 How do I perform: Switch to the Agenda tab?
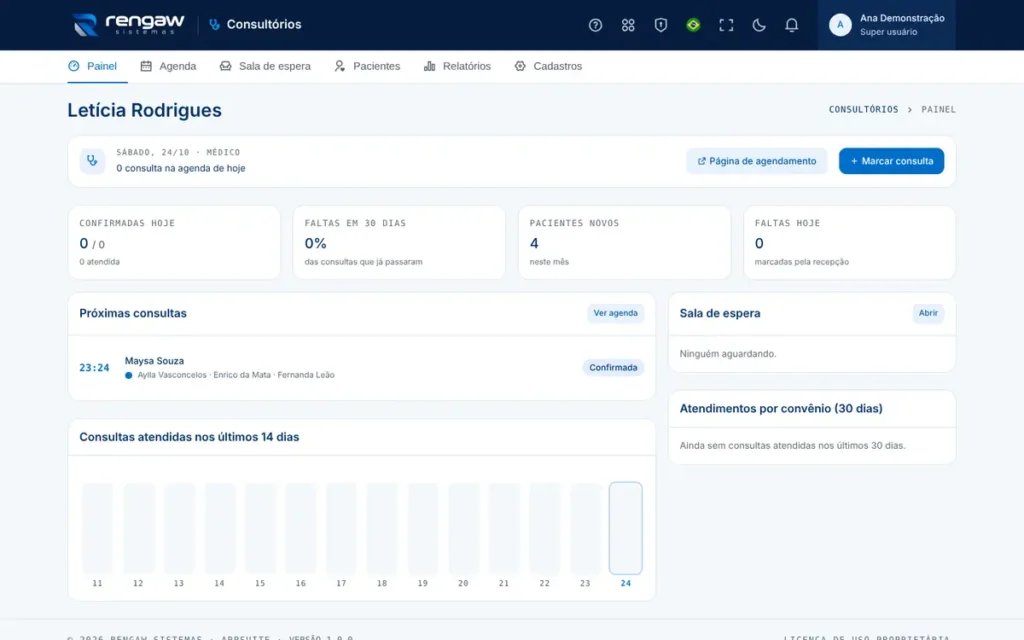pos(168,66)
